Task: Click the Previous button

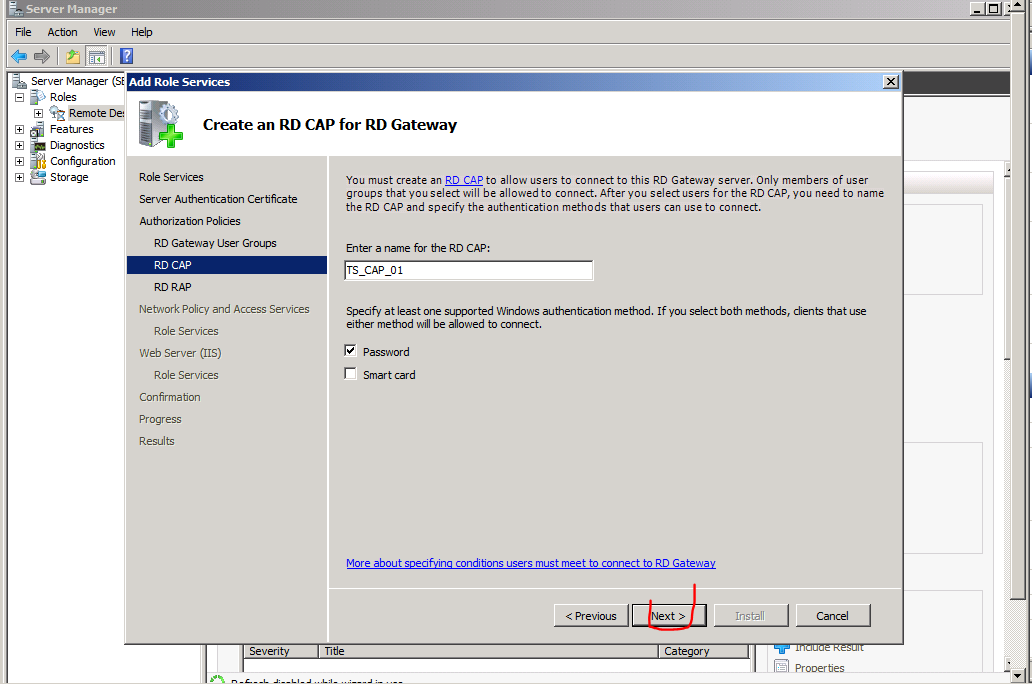Action: click(x=591, y=616)
